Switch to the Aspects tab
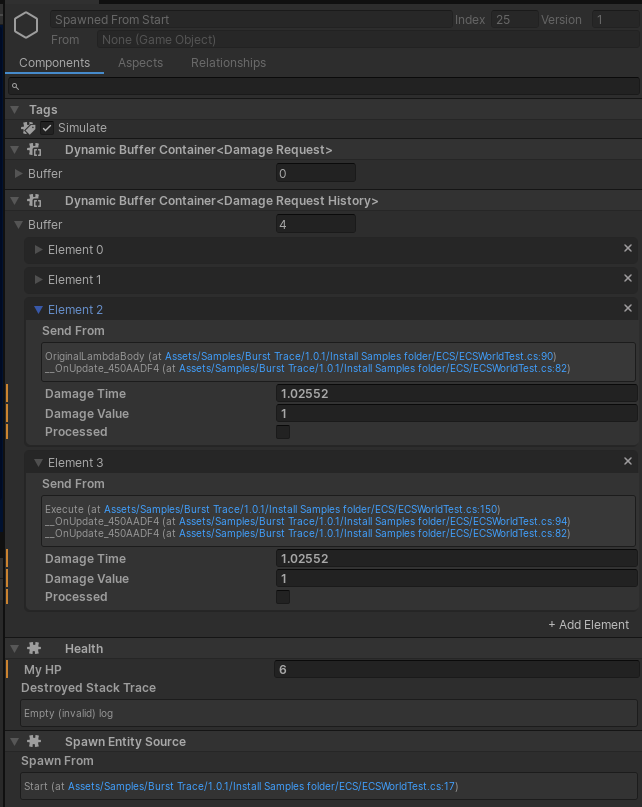This screenshot has height=807, width=642. [x=140, y=62]
